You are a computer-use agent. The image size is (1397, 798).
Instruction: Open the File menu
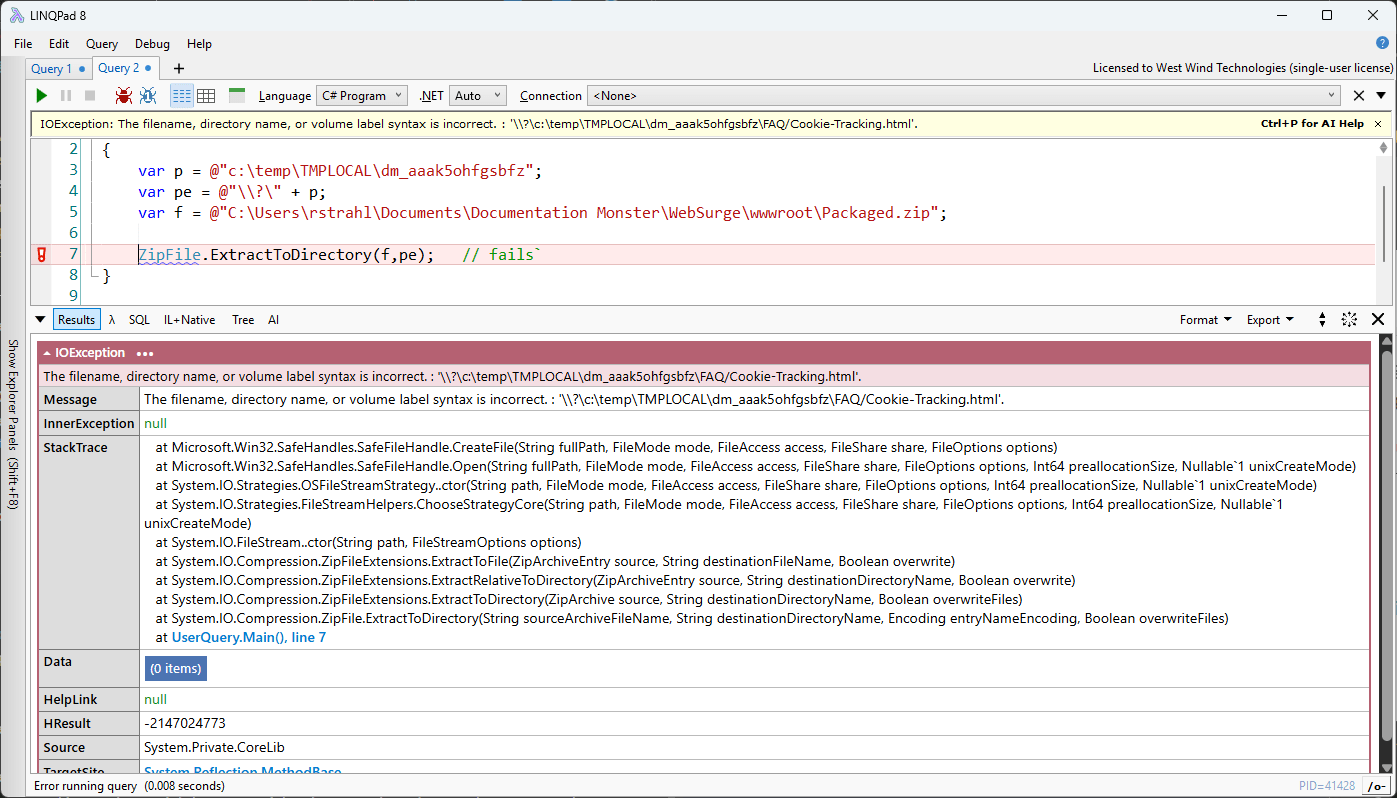click(23, 44)
